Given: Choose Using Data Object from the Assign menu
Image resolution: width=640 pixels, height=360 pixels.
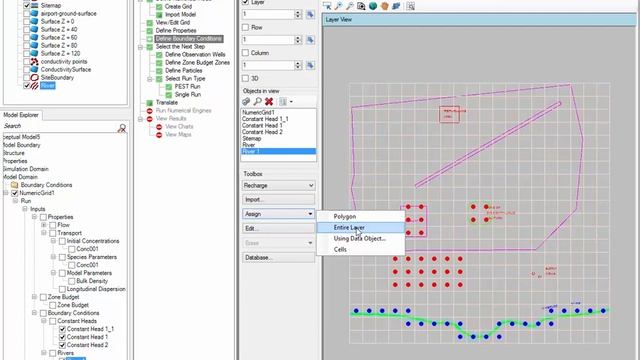Looking at the screenshot, I should pyautogui.click(x=361, y=239).
